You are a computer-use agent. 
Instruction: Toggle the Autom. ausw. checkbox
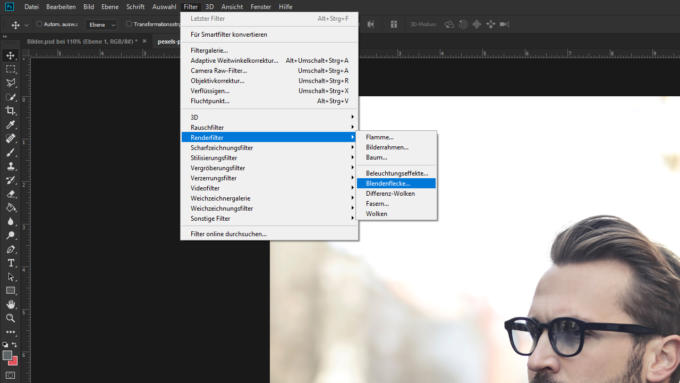coord(39,24)
